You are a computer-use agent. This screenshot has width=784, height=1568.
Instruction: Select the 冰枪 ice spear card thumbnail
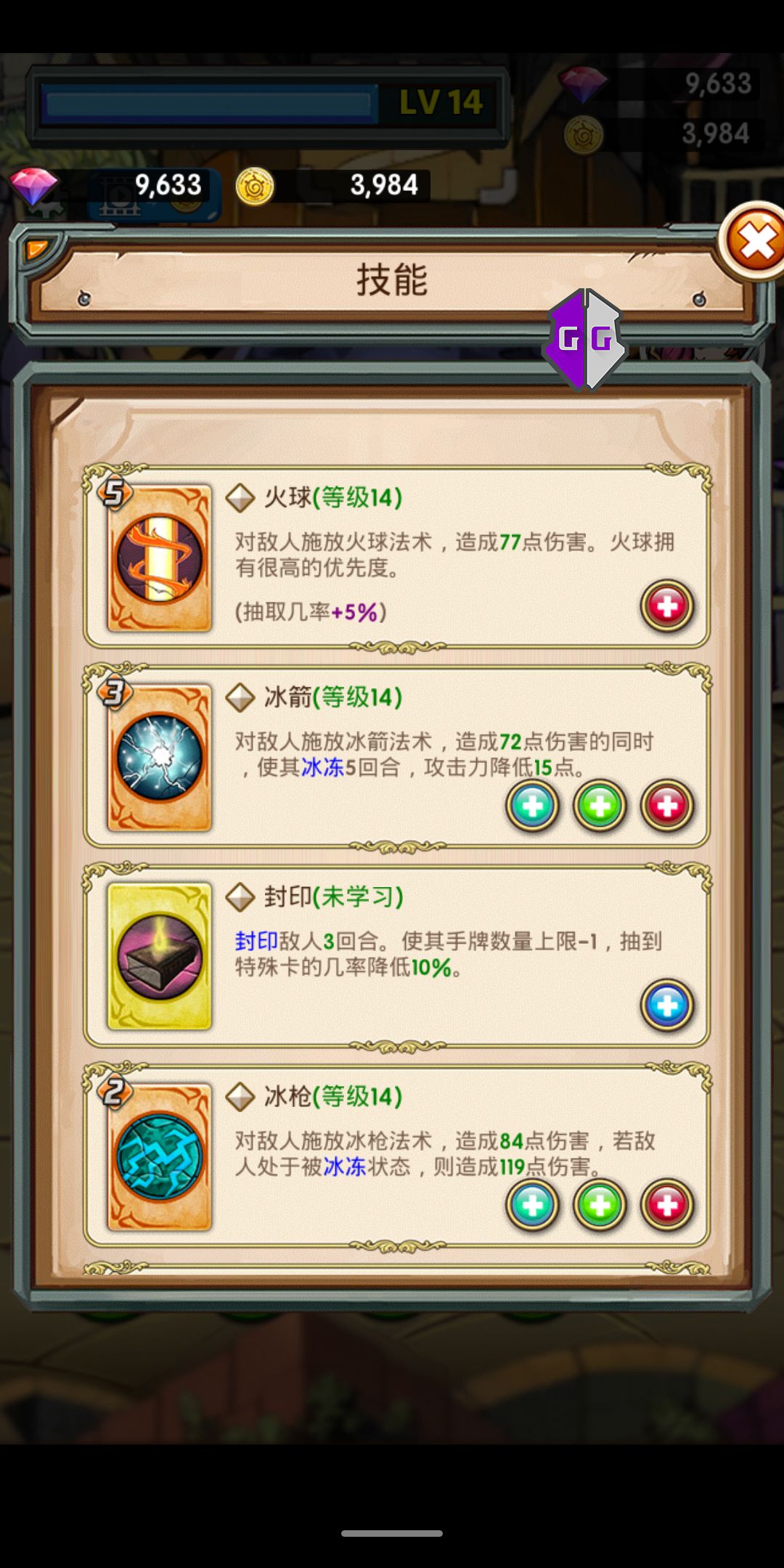[160, 1157]
